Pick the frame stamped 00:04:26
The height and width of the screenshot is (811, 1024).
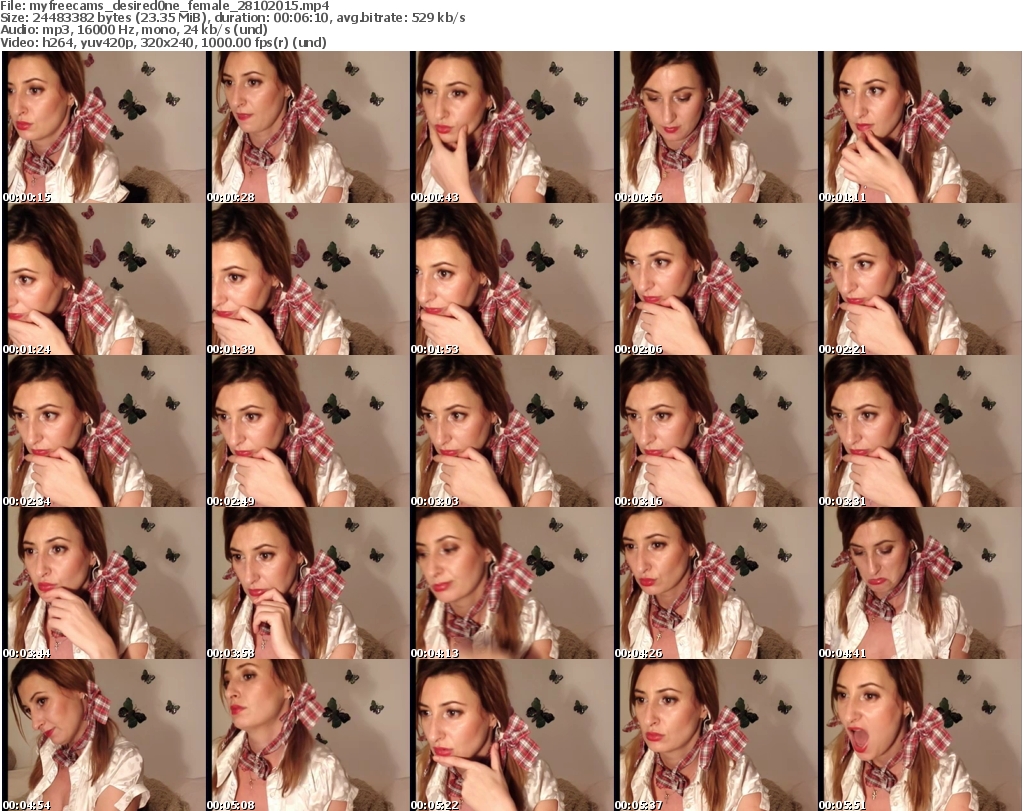click(x=715, y=583)
